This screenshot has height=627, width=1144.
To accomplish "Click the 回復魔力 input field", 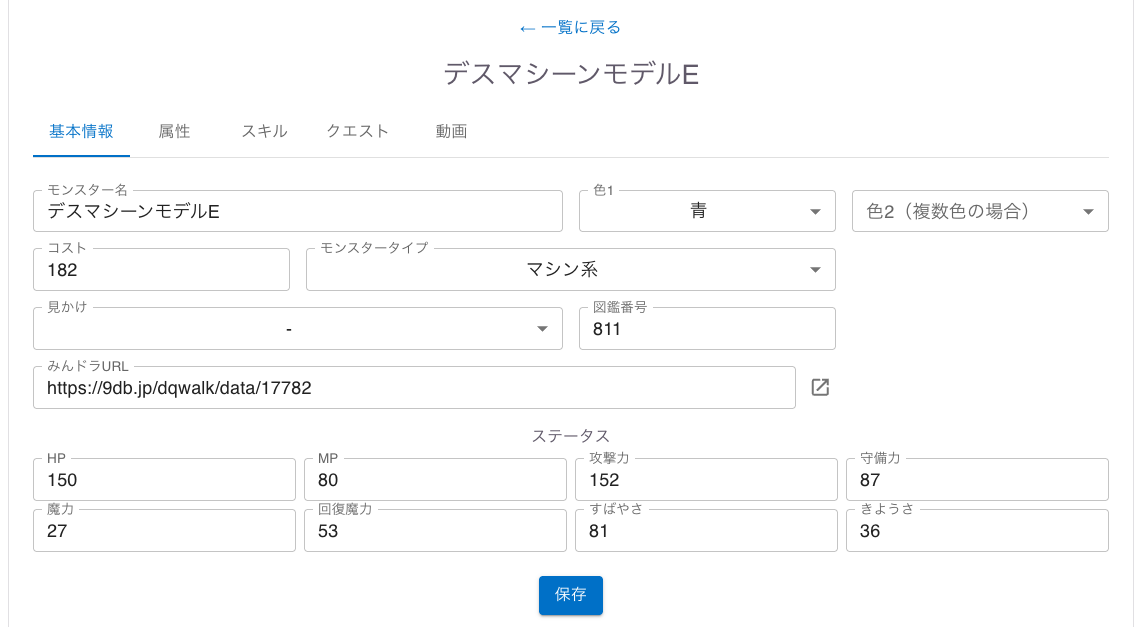I will pyautogui.click(x=435, y=531).
